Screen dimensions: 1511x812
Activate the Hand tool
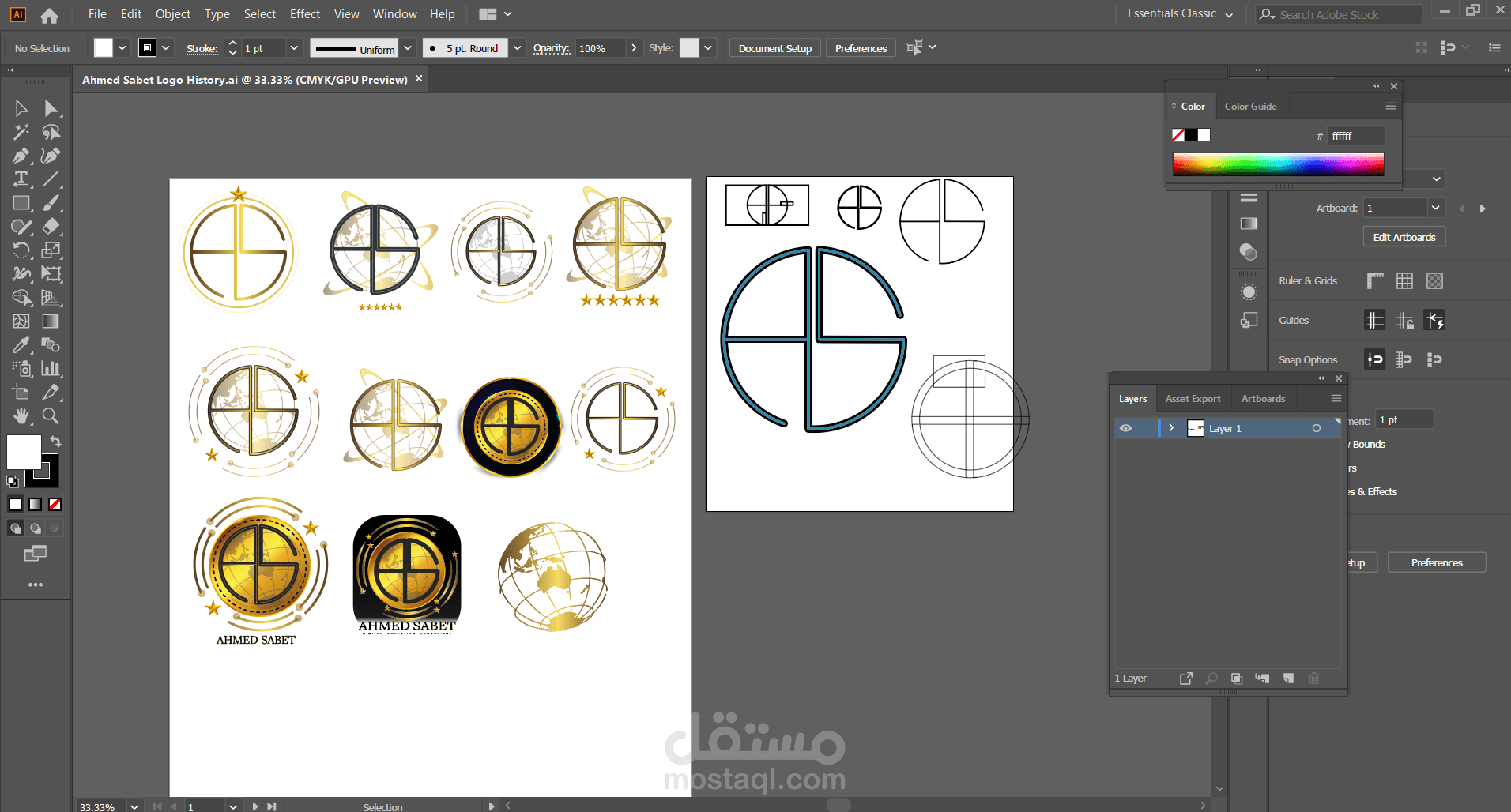point(21,416)
